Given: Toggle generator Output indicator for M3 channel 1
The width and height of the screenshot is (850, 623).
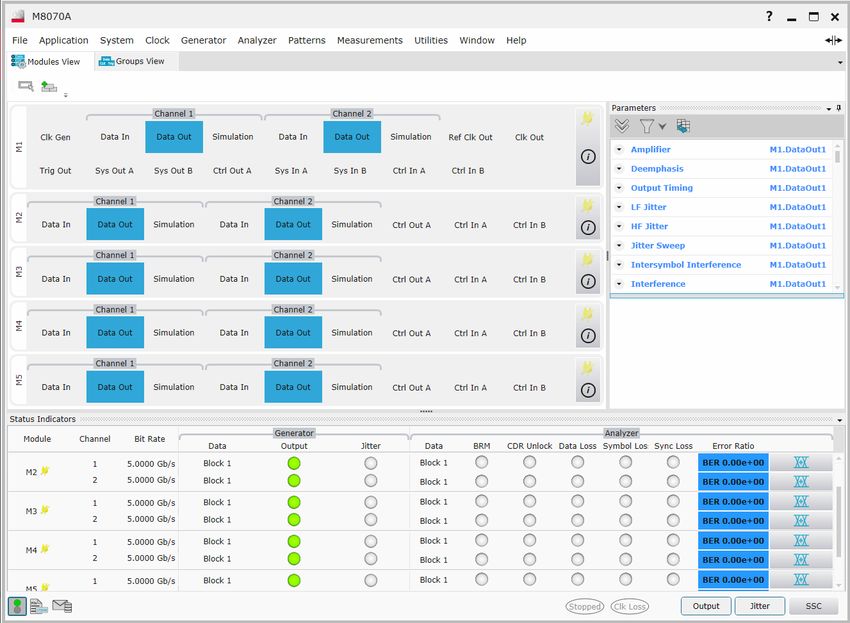Looking at the screenshot, I should [294, 503].
